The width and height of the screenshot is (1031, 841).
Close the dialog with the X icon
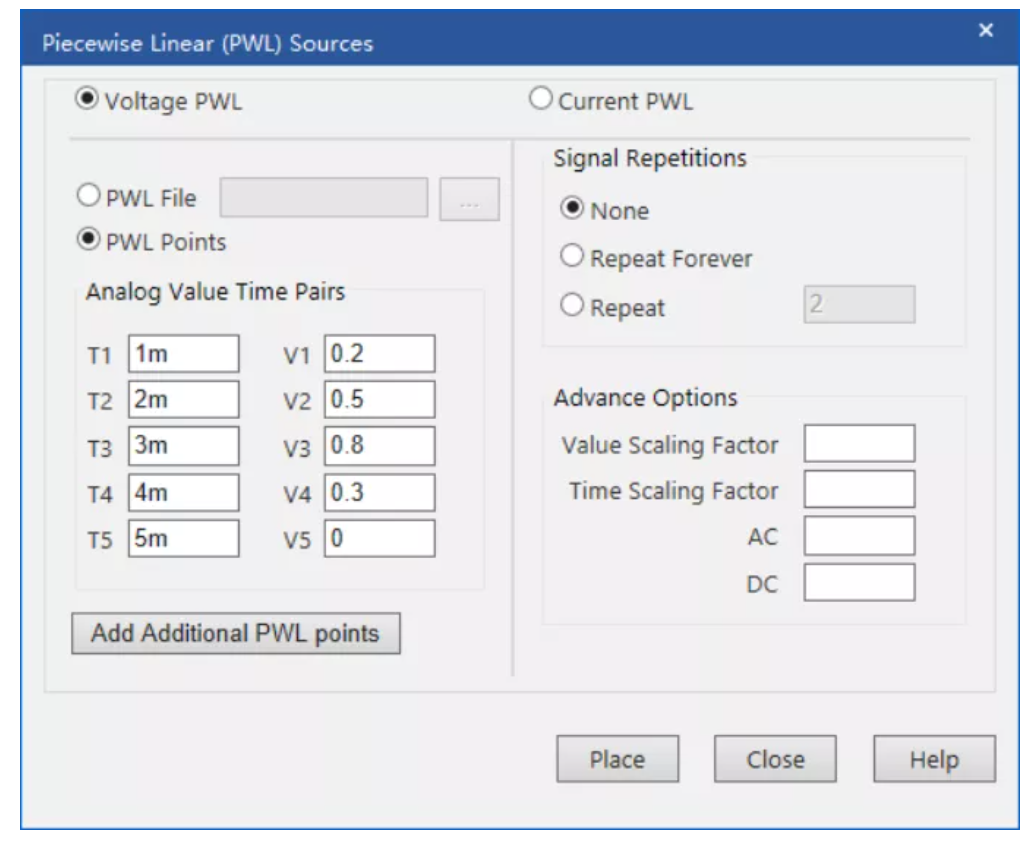click(986, 31)
